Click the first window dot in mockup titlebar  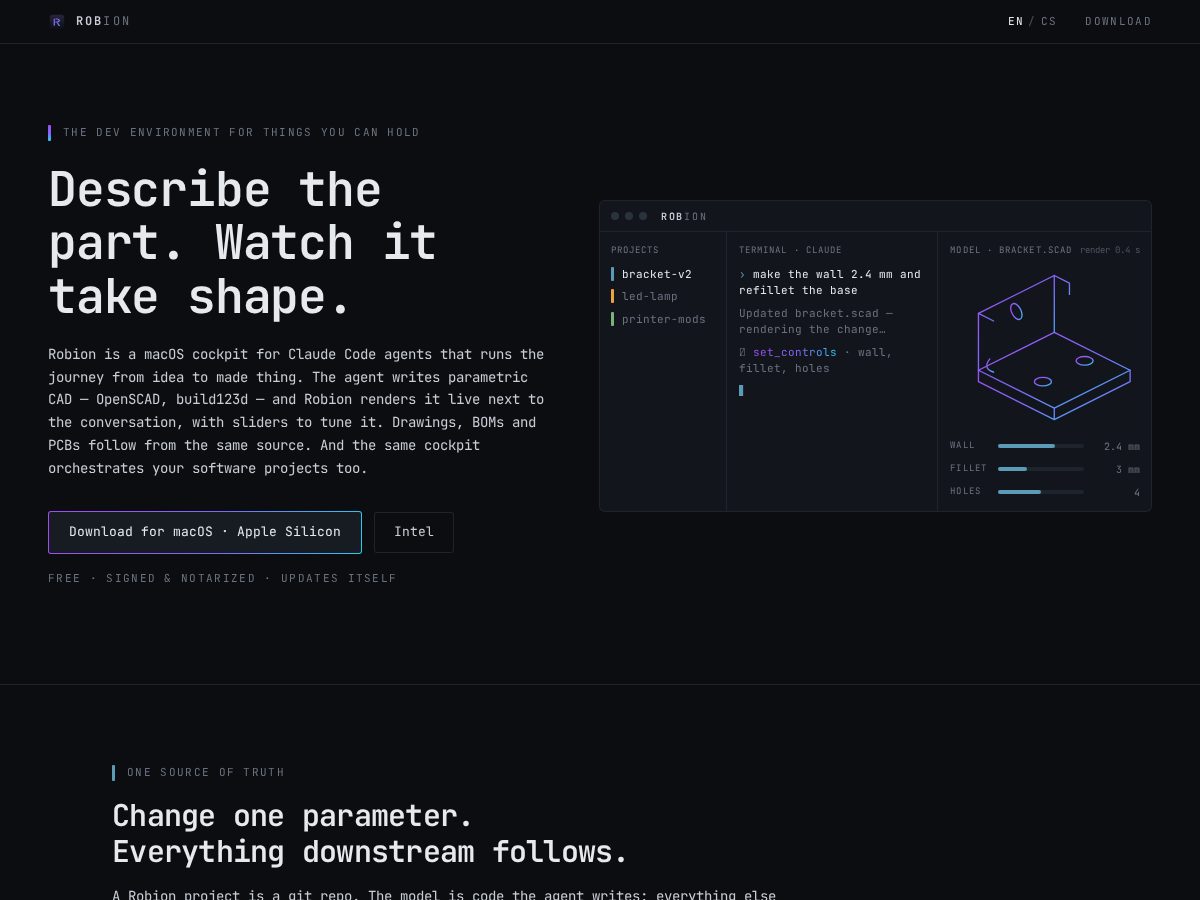point(615,216)
